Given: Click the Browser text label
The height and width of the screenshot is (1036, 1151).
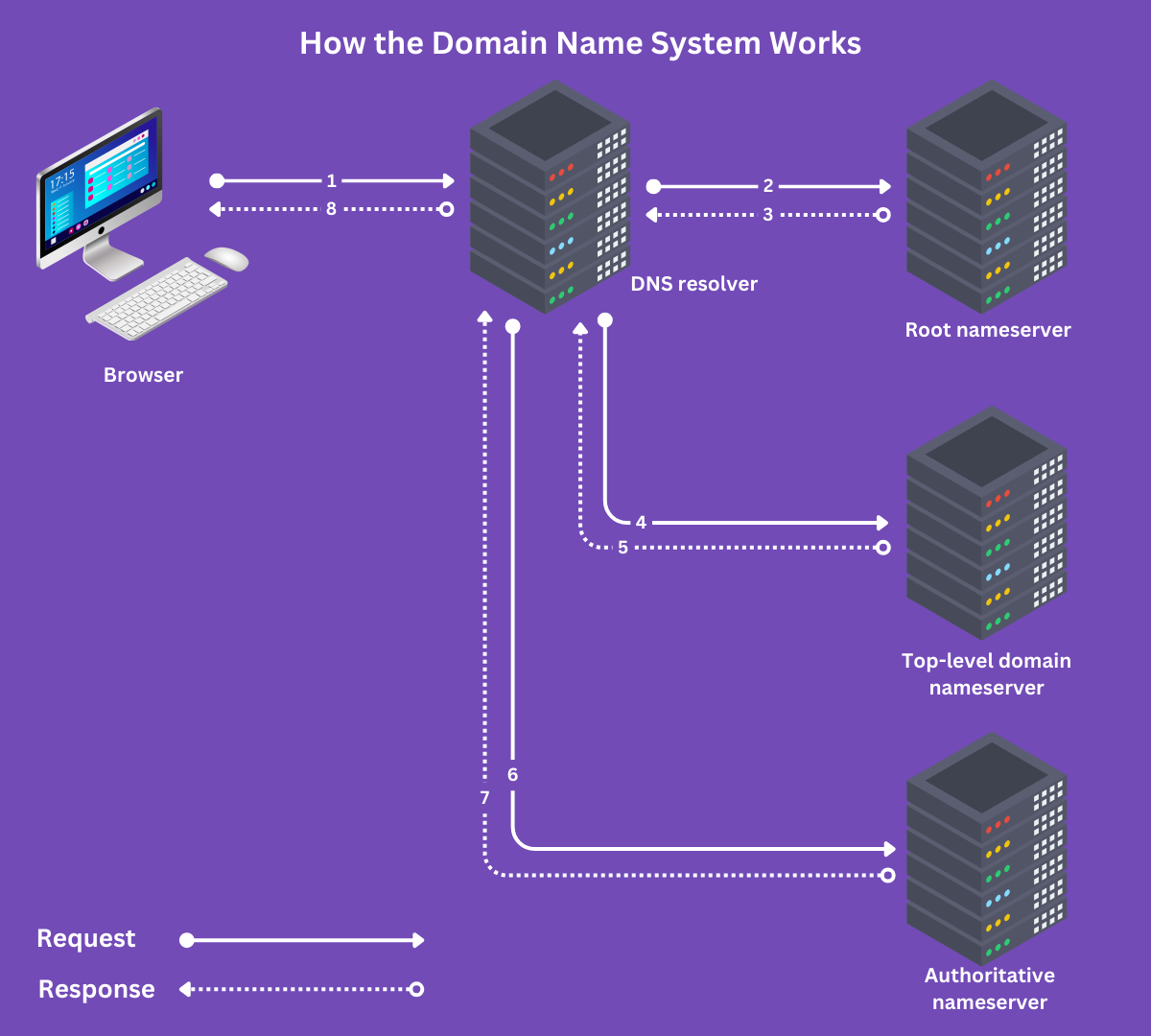Looking at the screenshot, I should (x=143, y=375).
